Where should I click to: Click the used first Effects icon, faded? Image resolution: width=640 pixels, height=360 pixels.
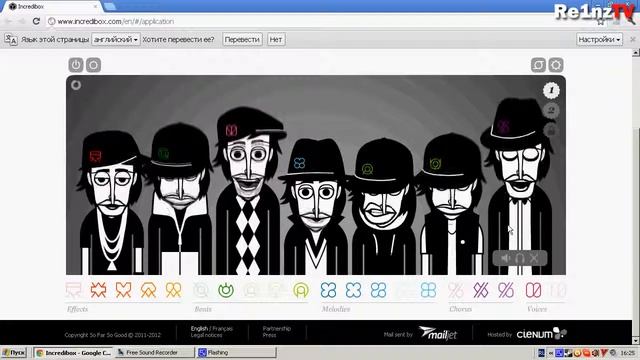point(73,290)
